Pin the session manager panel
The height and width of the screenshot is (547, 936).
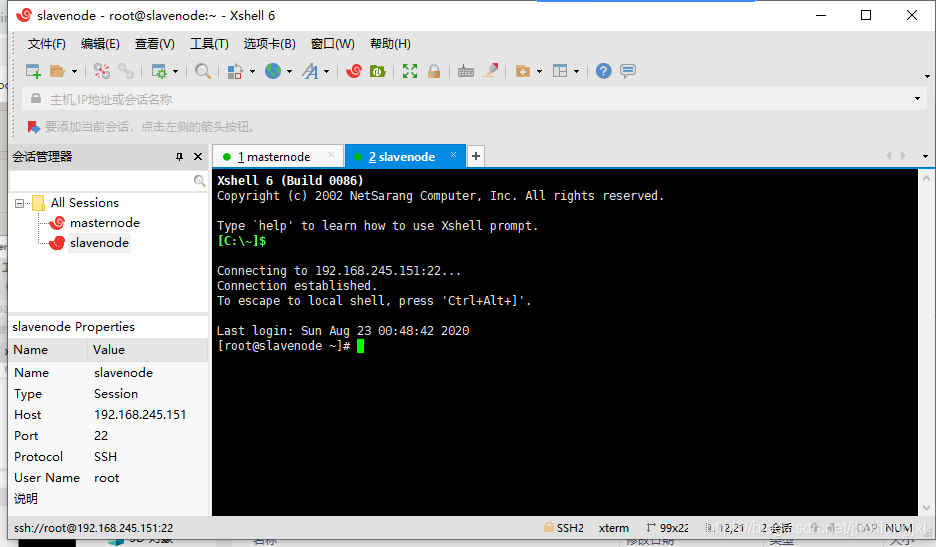pos(179,156)
